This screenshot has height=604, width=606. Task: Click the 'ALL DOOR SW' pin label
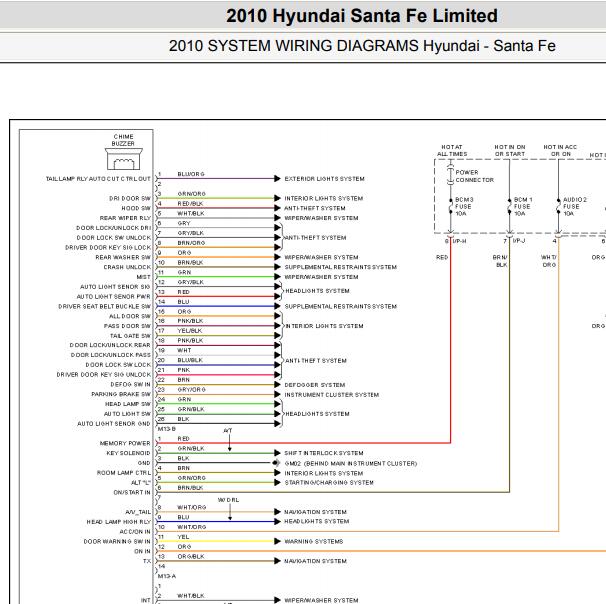130,316
